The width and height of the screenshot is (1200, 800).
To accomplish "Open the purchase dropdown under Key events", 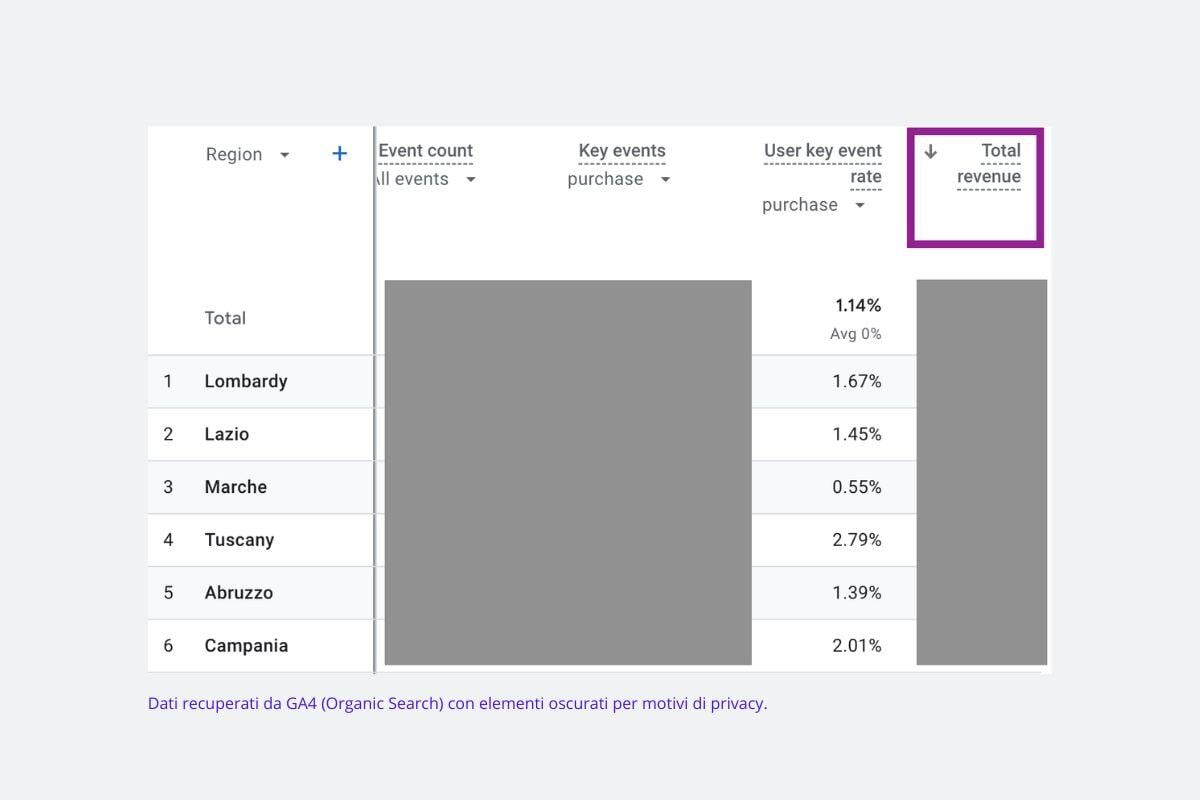I will coord(618,179).
